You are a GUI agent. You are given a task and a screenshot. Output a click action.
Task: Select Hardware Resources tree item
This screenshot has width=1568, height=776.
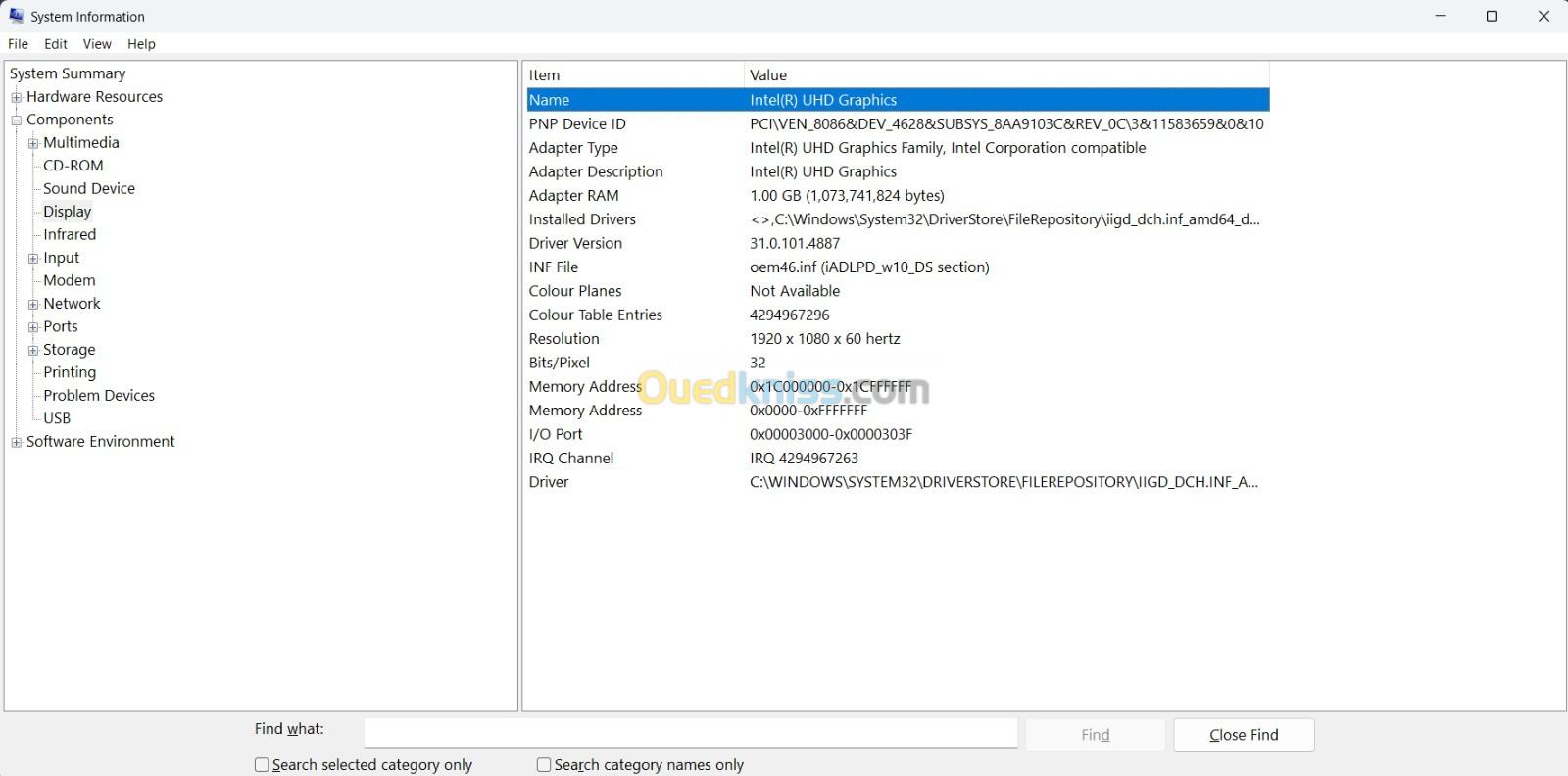click(94, 96)
